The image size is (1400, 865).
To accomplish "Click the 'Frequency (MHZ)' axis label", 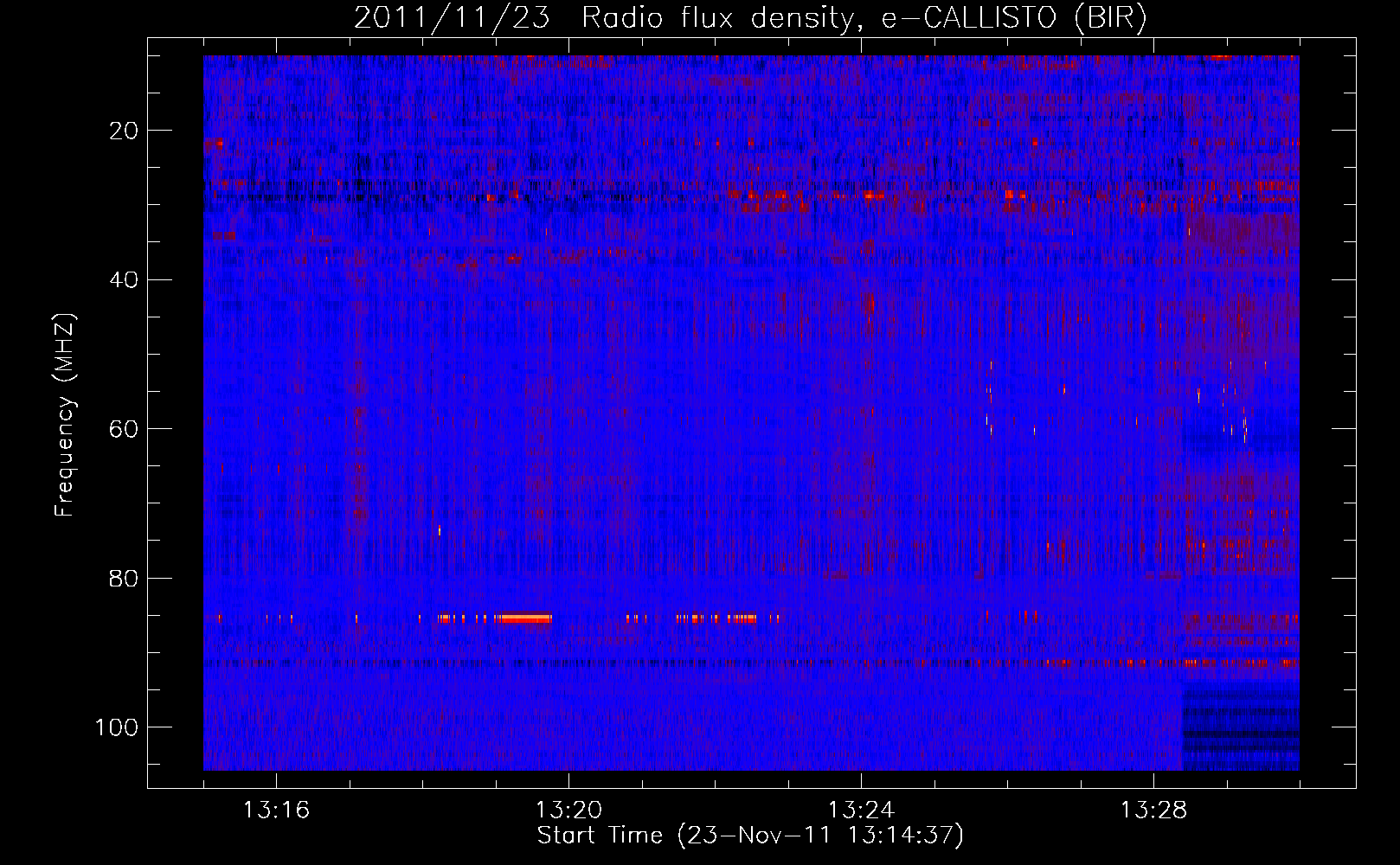I will [64, 415].
